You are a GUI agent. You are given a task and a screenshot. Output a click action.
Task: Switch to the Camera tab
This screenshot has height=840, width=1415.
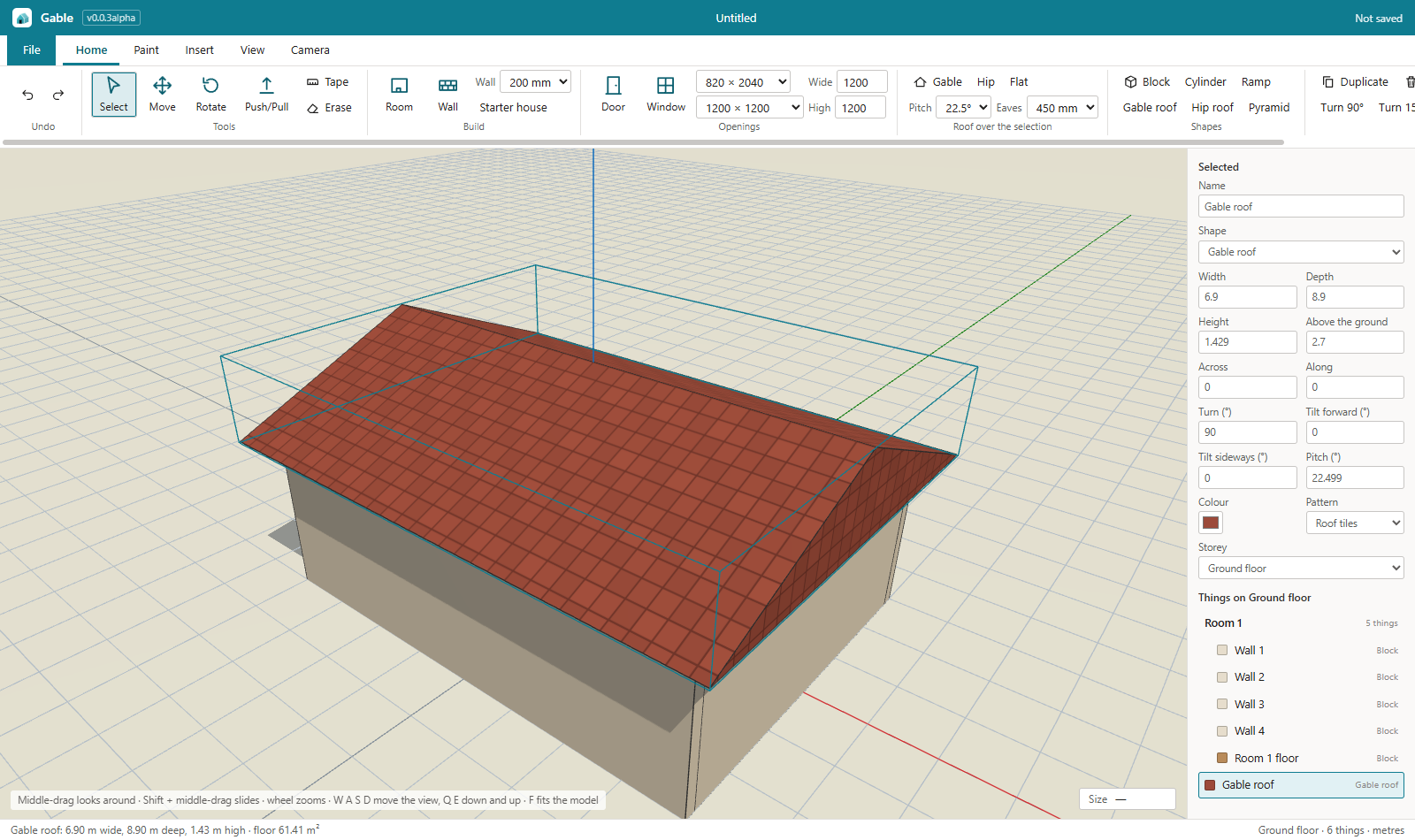pyautogui.click(x=310, y=50)
